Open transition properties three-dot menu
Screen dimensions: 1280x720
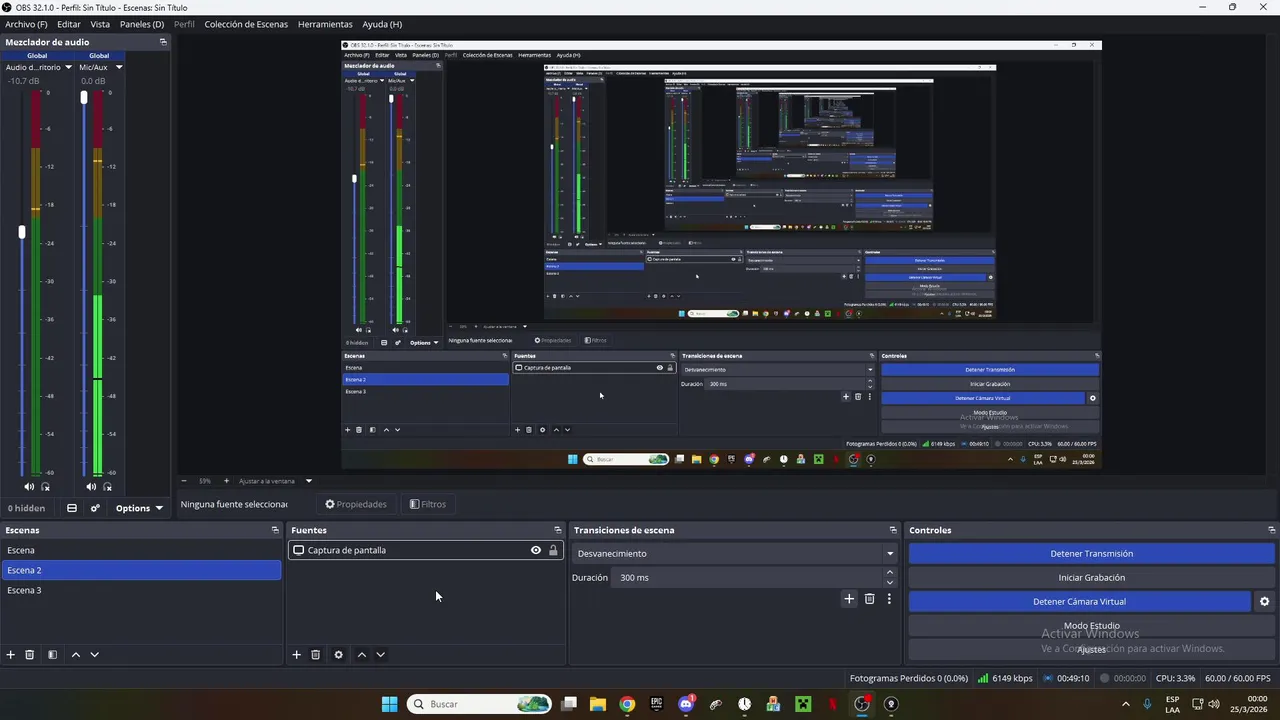coord(889,599)
